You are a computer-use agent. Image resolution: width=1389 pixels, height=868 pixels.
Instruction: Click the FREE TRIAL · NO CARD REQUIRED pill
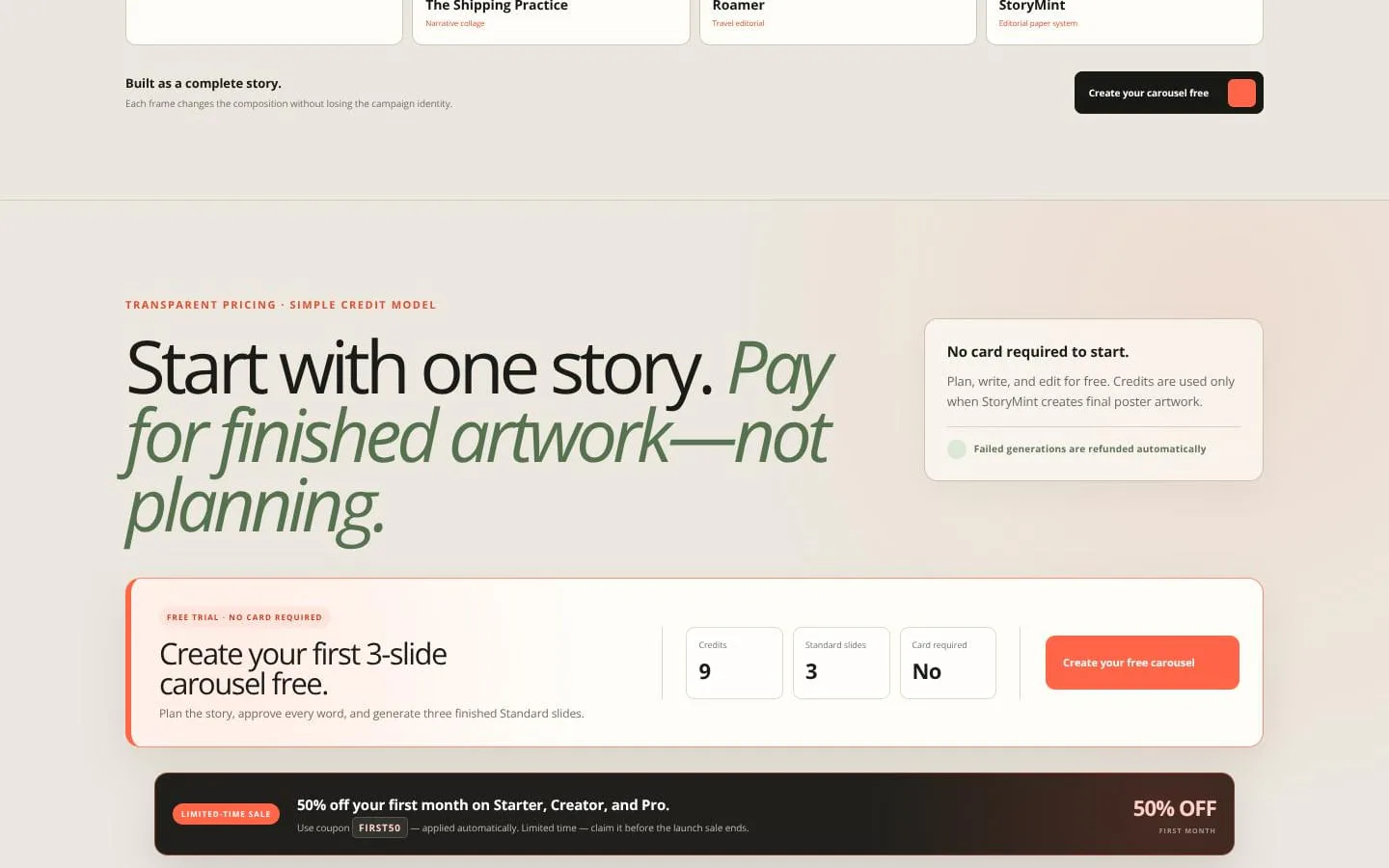tap(244, 617)
